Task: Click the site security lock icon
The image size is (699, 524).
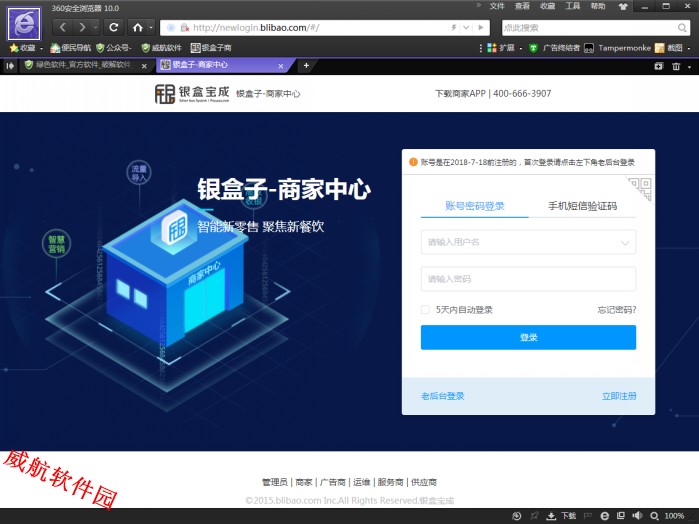Action: [185, 28]
